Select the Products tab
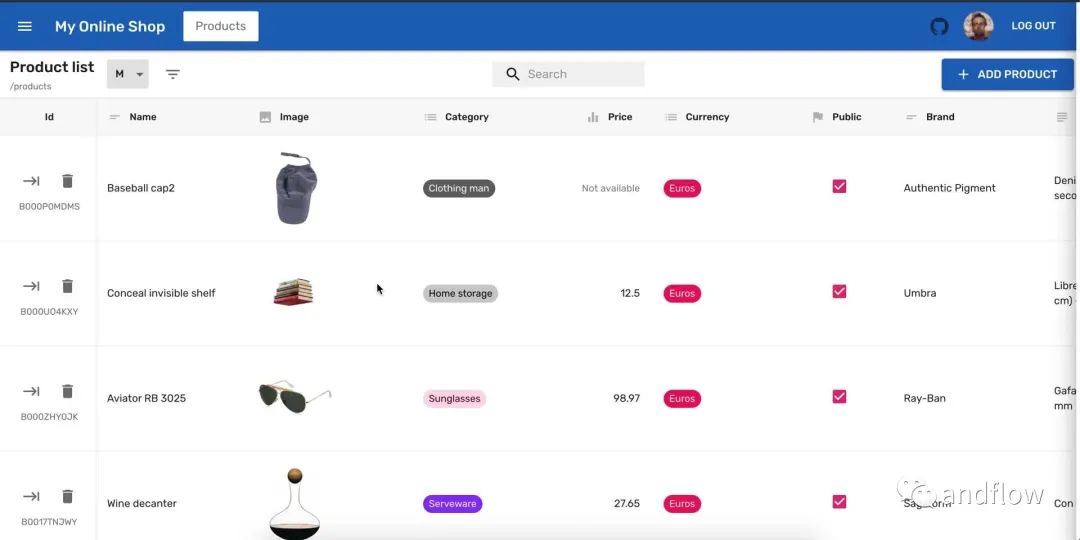The height and width of the screenshot is (540, 1080). [x=220, y=26]
